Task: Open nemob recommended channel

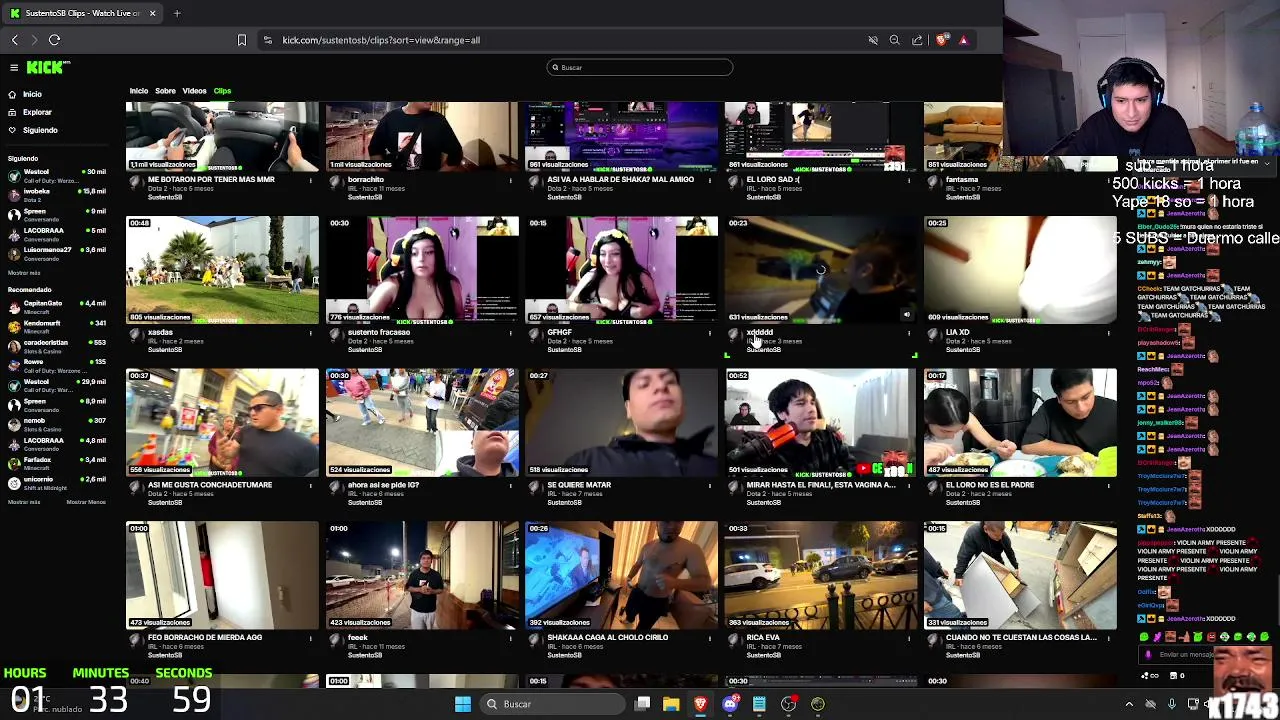Action: click(57, 424)
